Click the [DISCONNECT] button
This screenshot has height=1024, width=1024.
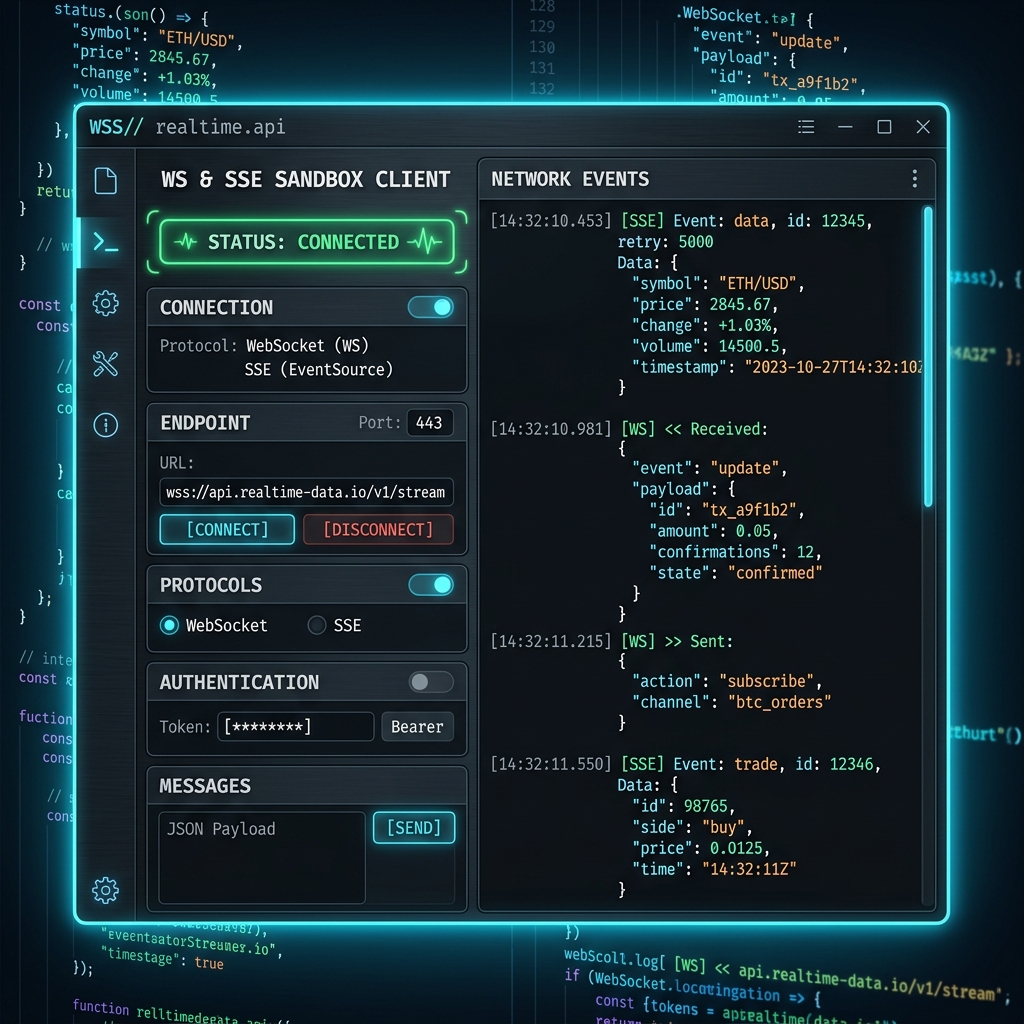click(378, 529)
